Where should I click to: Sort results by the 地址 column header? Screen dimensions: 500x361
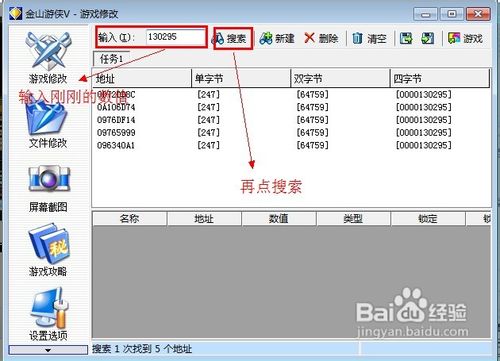click(142, 79)
